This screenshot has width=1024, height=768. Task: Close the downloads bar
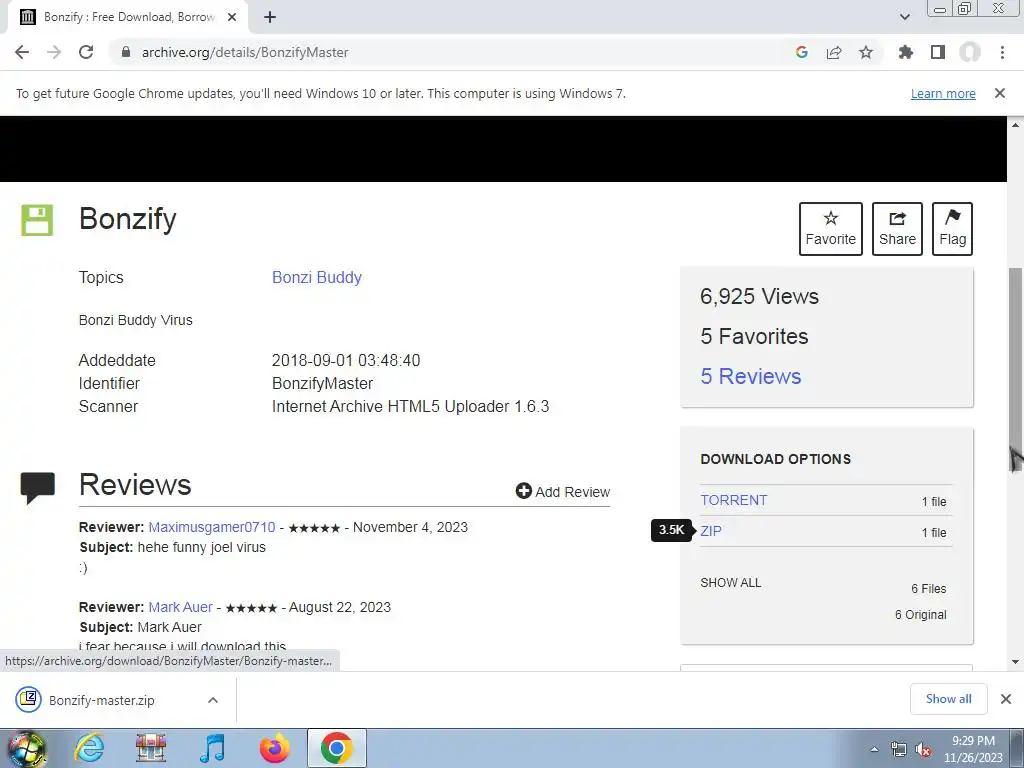(1006, 699)
